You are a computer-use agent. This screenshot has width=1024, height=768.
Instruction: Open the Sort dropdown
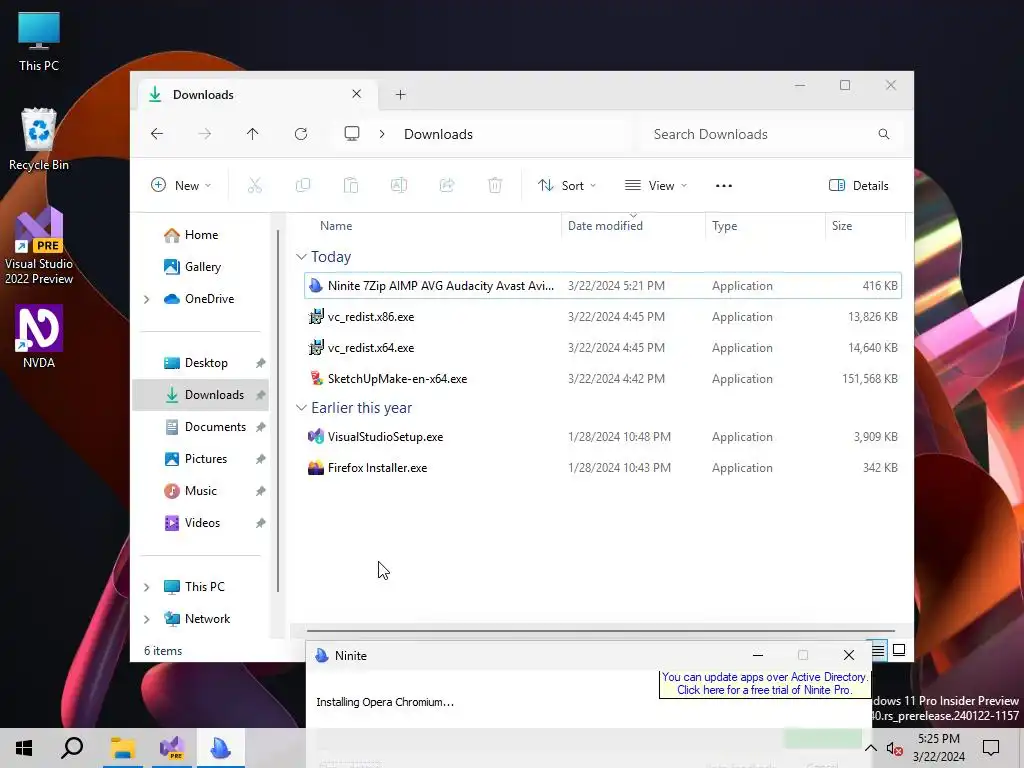(567, 185)
